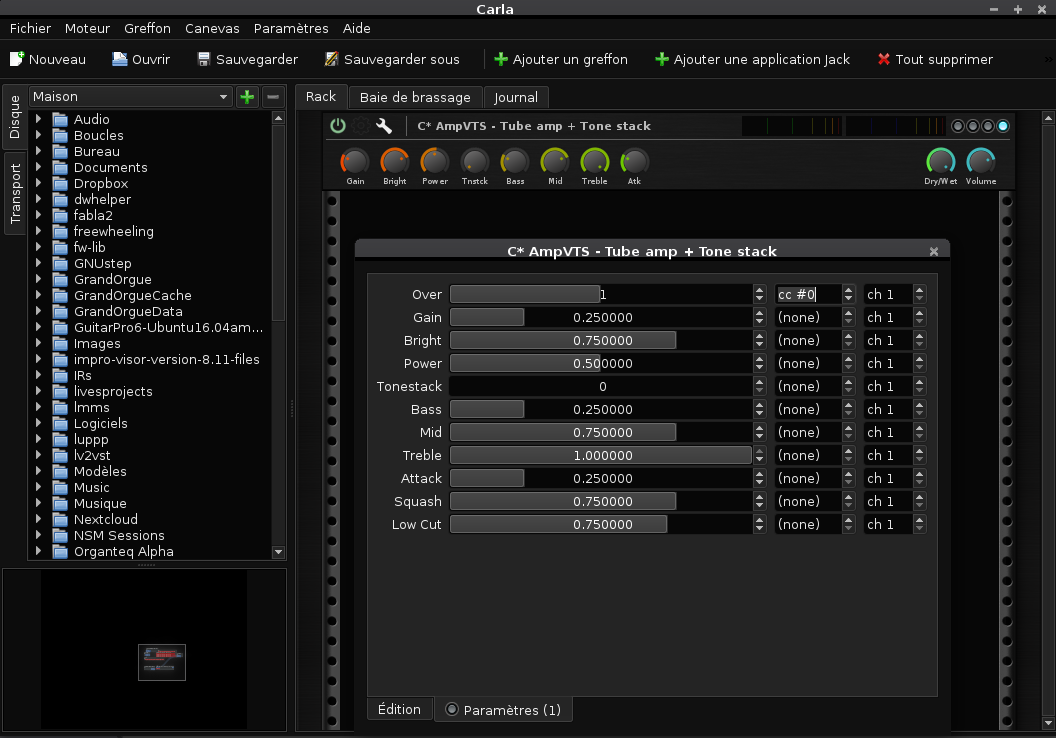This screenshot has width=1056, height=738.
Task: Open the Paramètres menu
Action: pyautogui.click(x=291, y=28)
